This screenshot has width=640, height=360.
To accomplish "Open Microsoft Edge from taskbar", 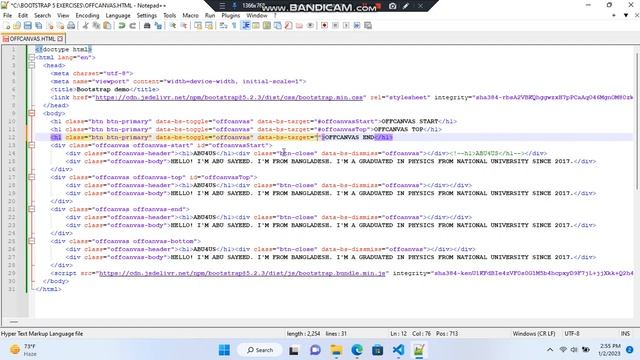I will [x=357, y=350].
